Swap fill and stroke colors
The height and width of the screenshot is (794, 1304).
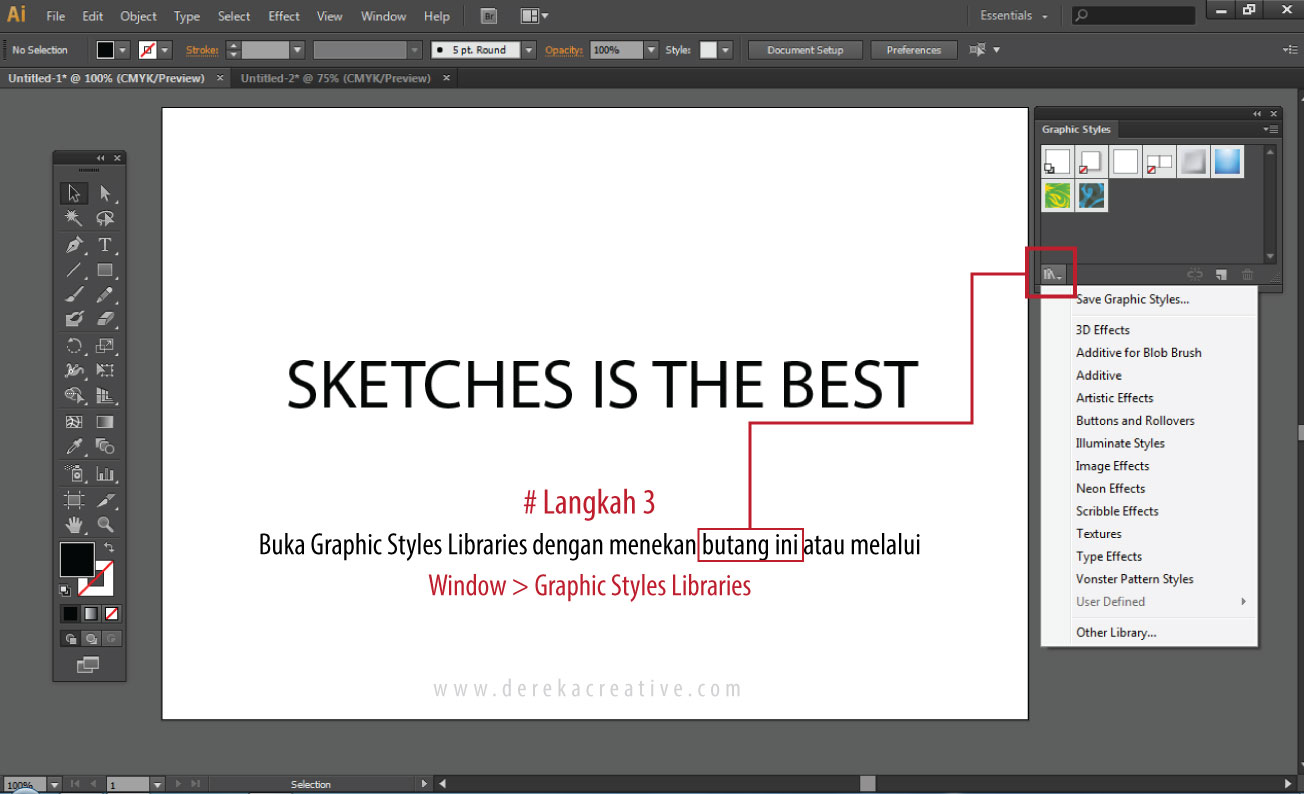coord(109,548)
